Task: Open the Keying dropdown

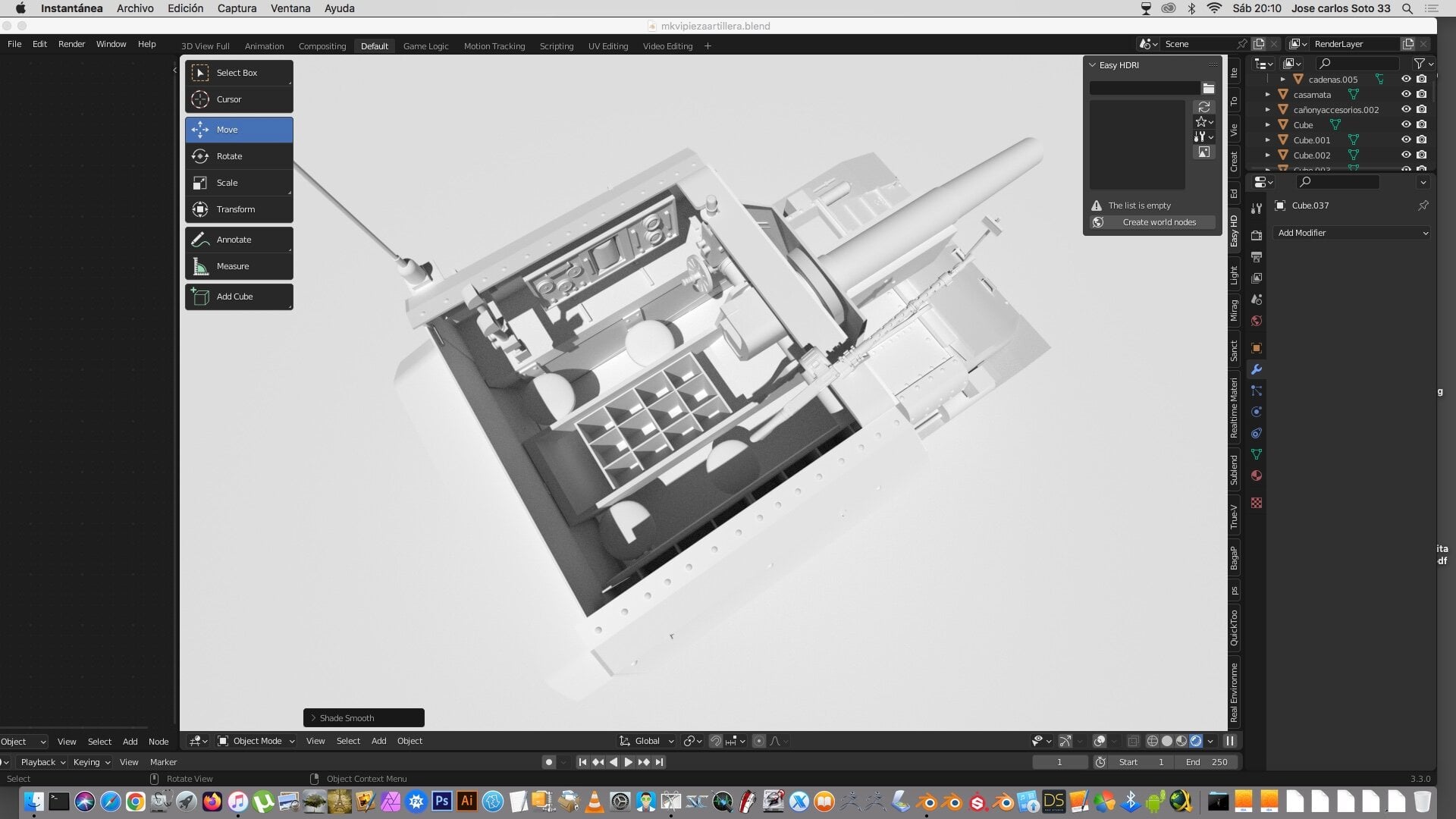Action: [x=92, y=762]
